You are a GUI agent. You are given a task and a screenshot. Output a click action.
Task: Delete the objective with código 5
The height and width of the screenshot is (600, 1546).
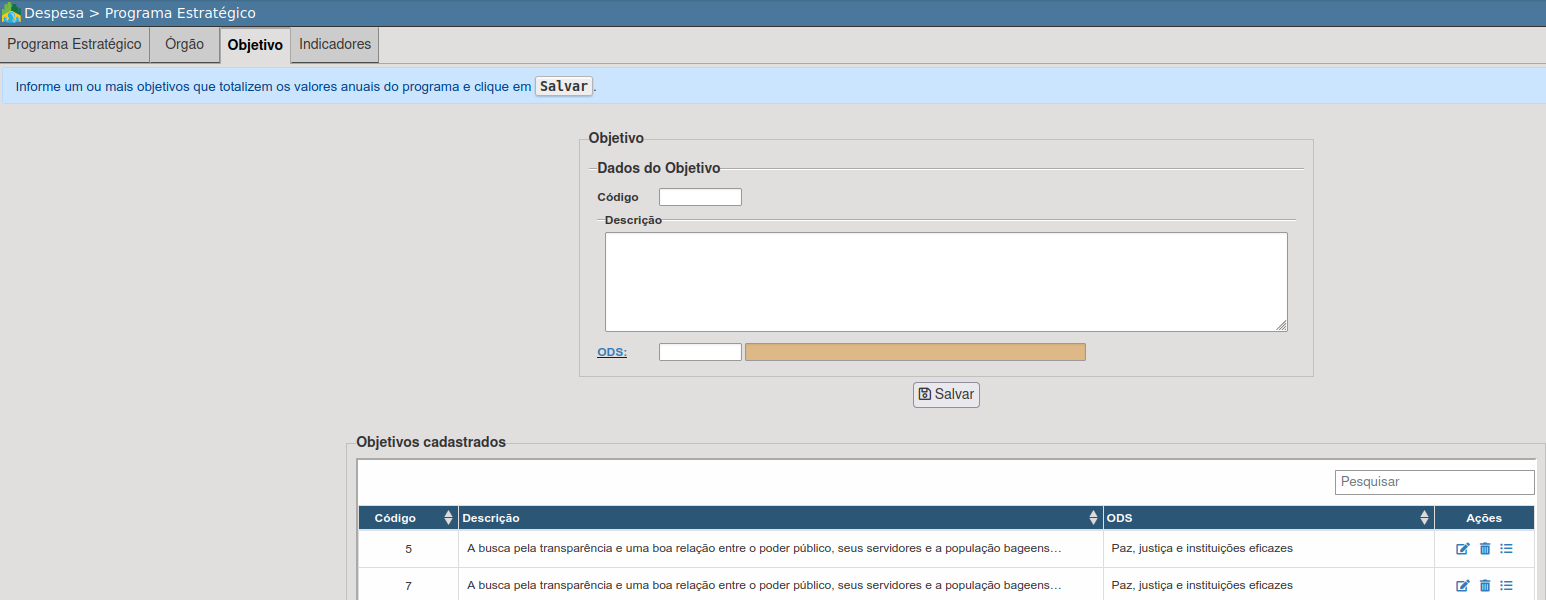1485,549
